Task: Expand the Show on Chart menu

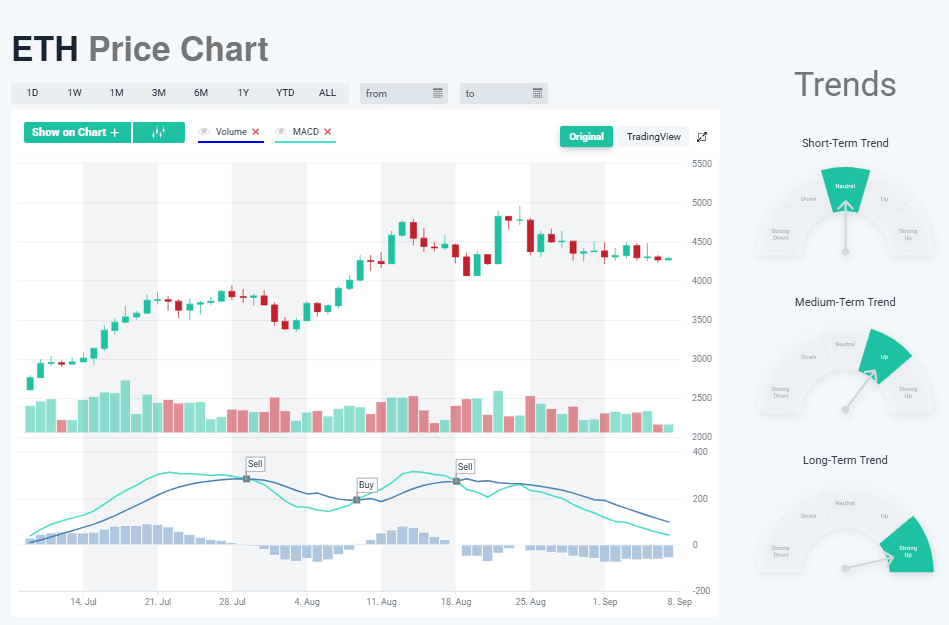Action: point(76,132)
